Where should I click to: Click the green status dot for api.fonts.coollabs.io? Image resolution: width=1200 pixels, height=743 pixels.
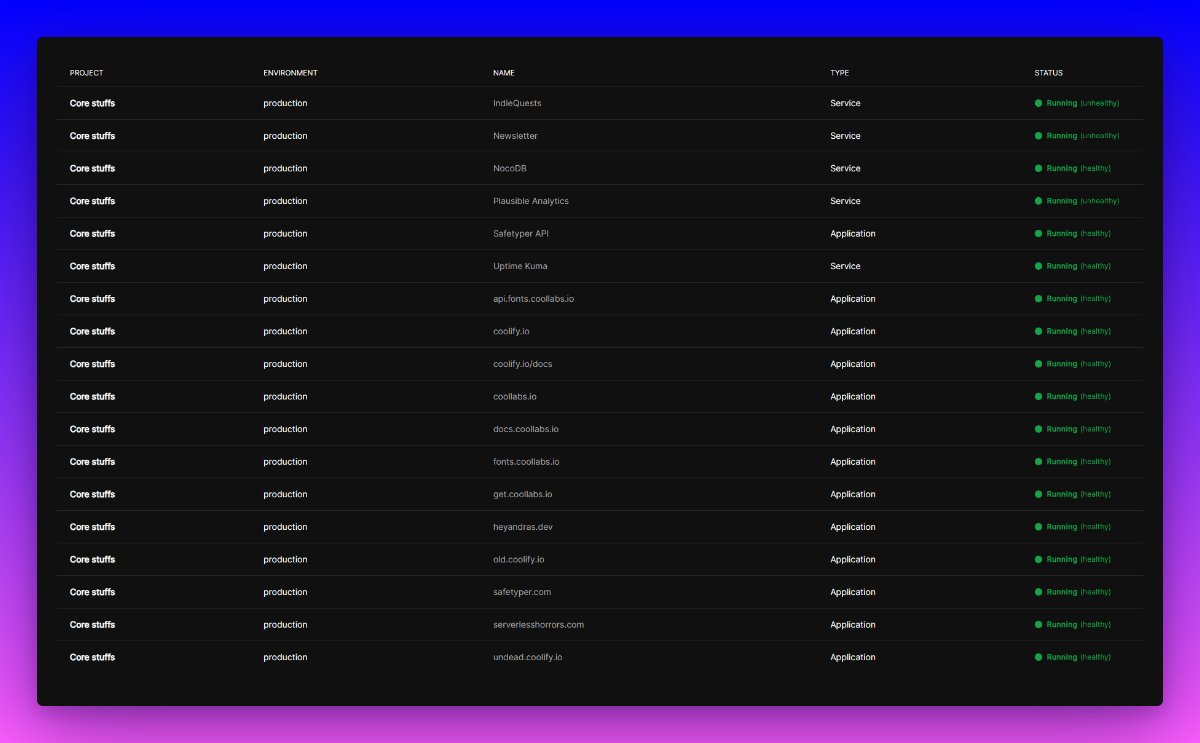pos(1038,299)
